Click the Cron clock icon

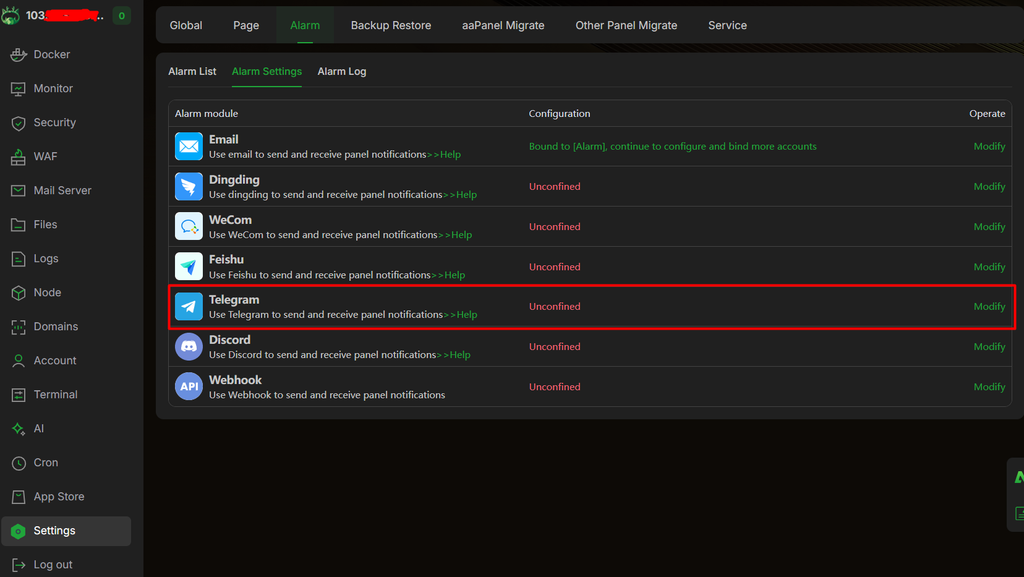point(18,463)
